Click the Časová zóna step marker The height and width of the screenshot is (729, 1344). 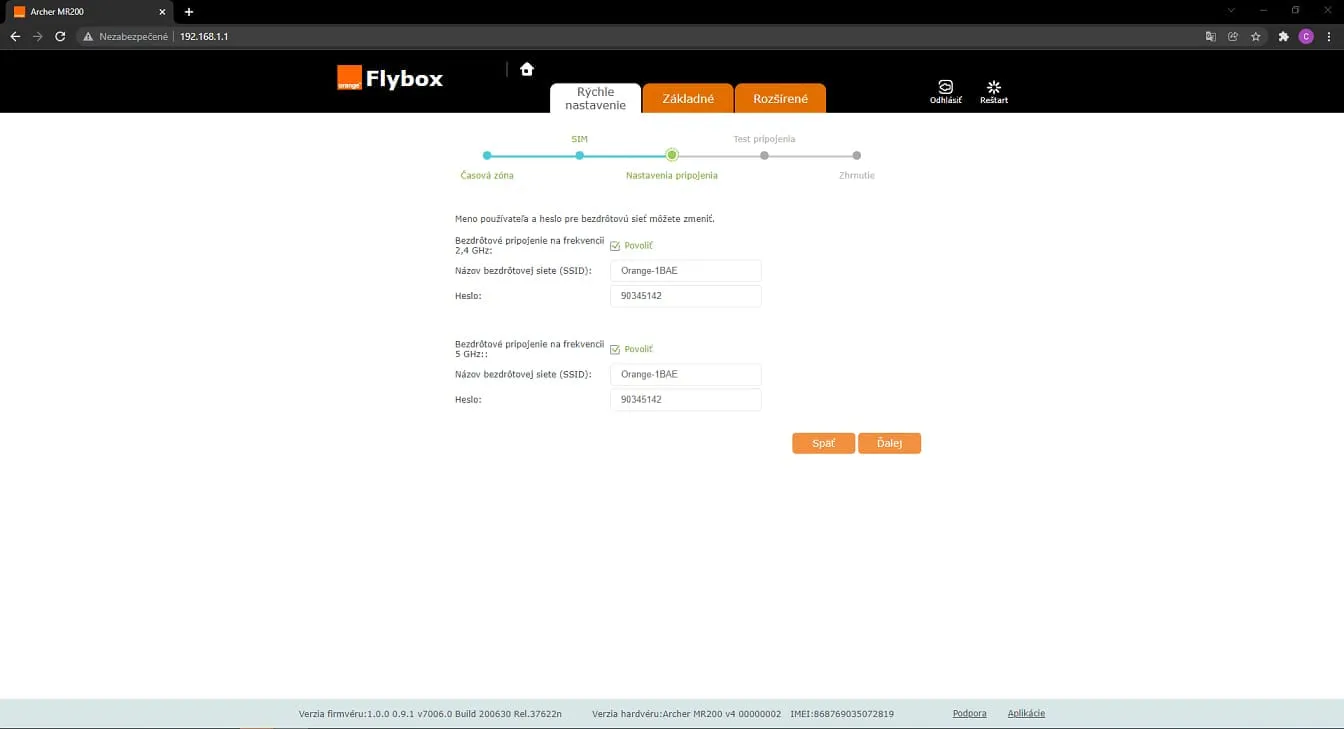[x=487, y=155]
